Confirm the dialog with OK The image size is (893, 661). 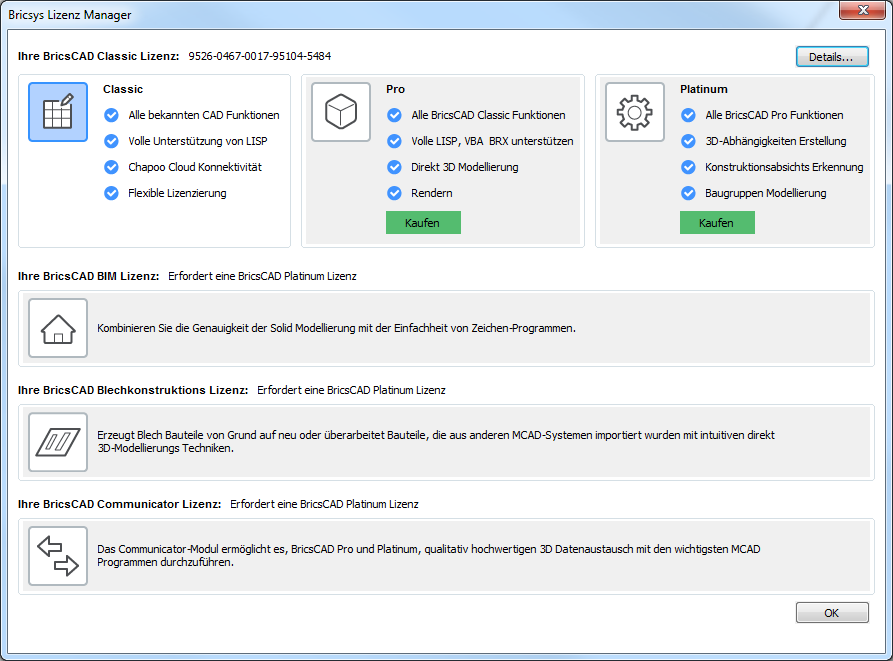(832, 613)
